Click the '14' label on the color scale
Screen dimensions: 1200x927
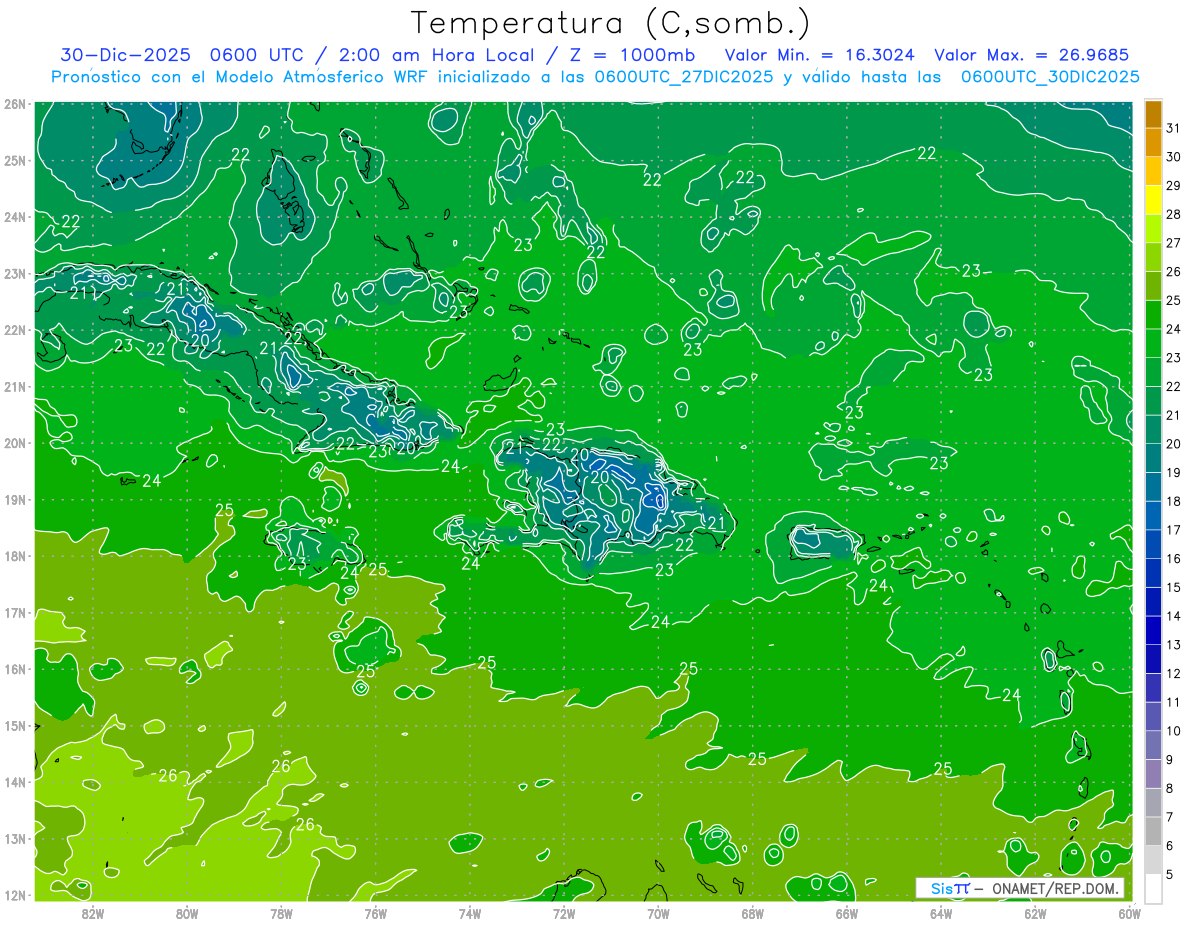click(1174, 617)
